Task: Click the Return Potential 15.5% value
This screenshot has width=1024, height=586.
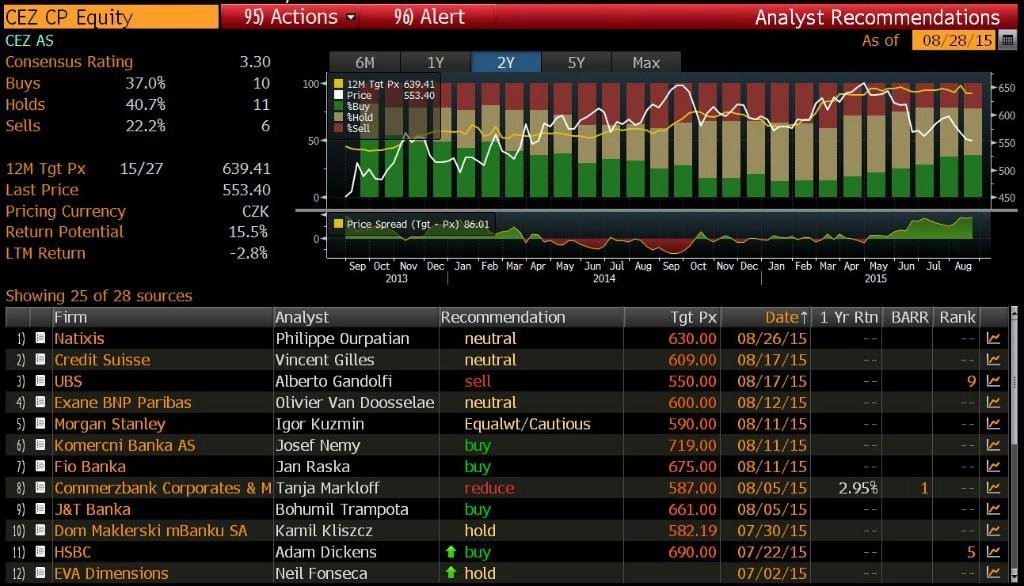Action: coord(248,232)
